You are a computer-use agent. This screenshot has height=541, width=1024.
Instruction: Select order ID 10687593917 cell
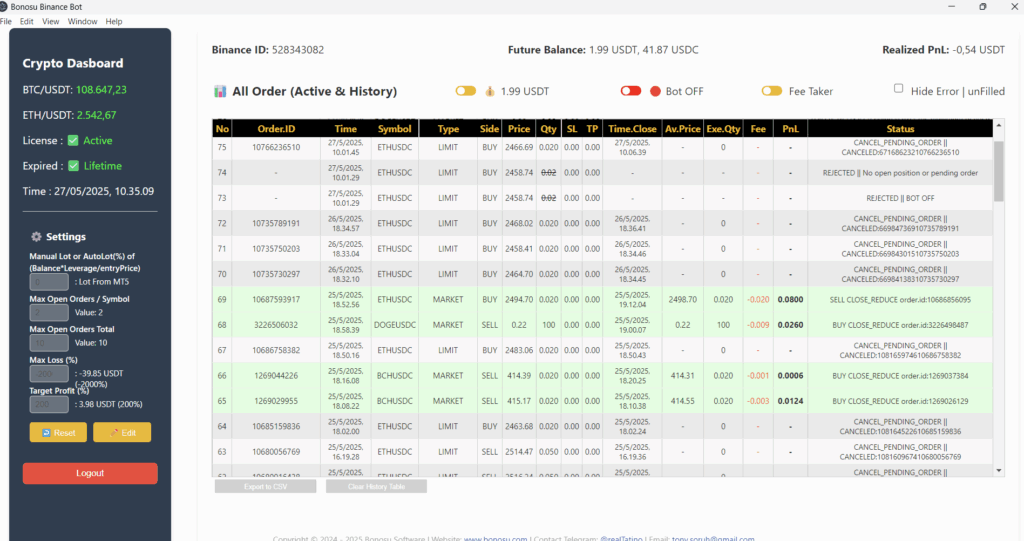276,299
